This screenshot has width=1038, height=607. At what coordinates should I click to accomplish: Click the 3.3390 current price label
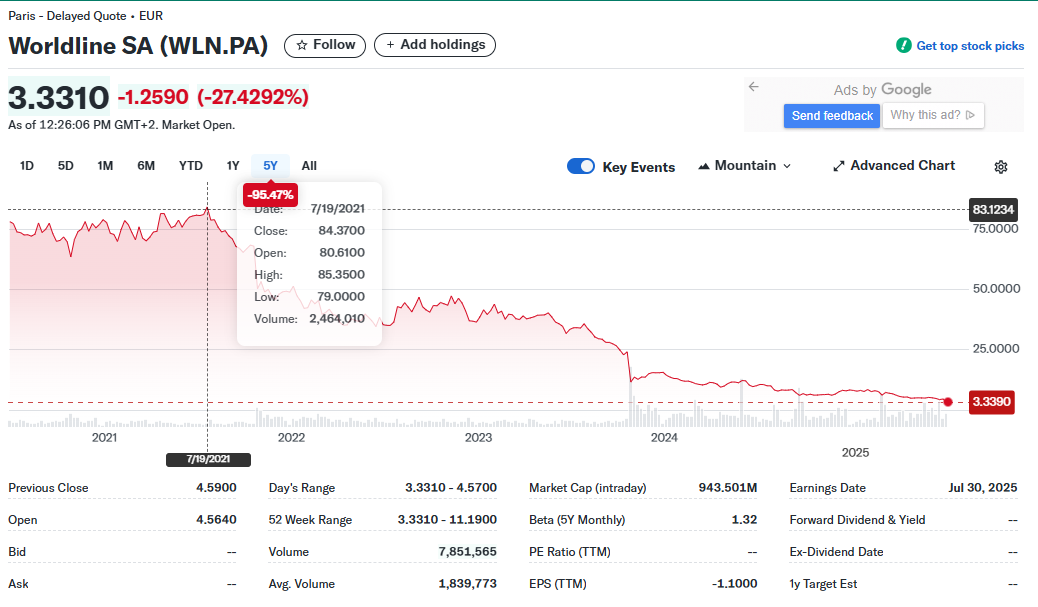(992, 402)
